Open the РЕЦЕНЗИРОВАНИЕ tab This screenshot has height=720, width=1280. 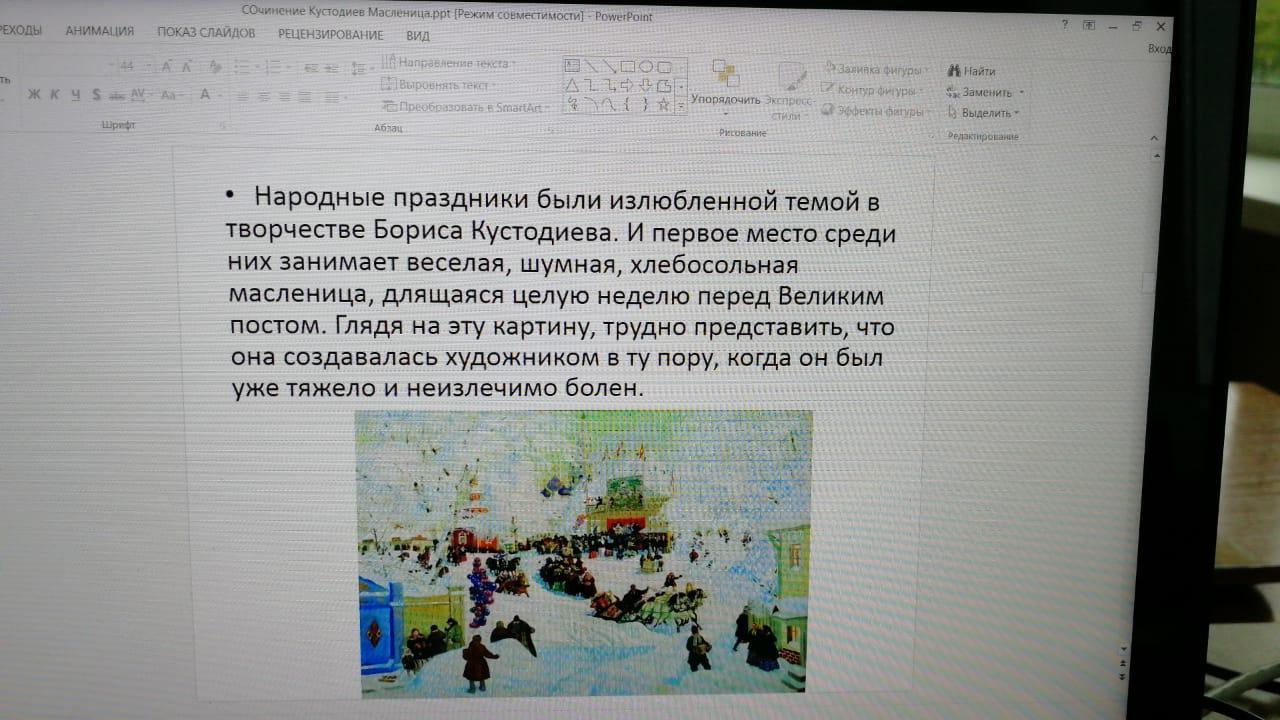331,35
